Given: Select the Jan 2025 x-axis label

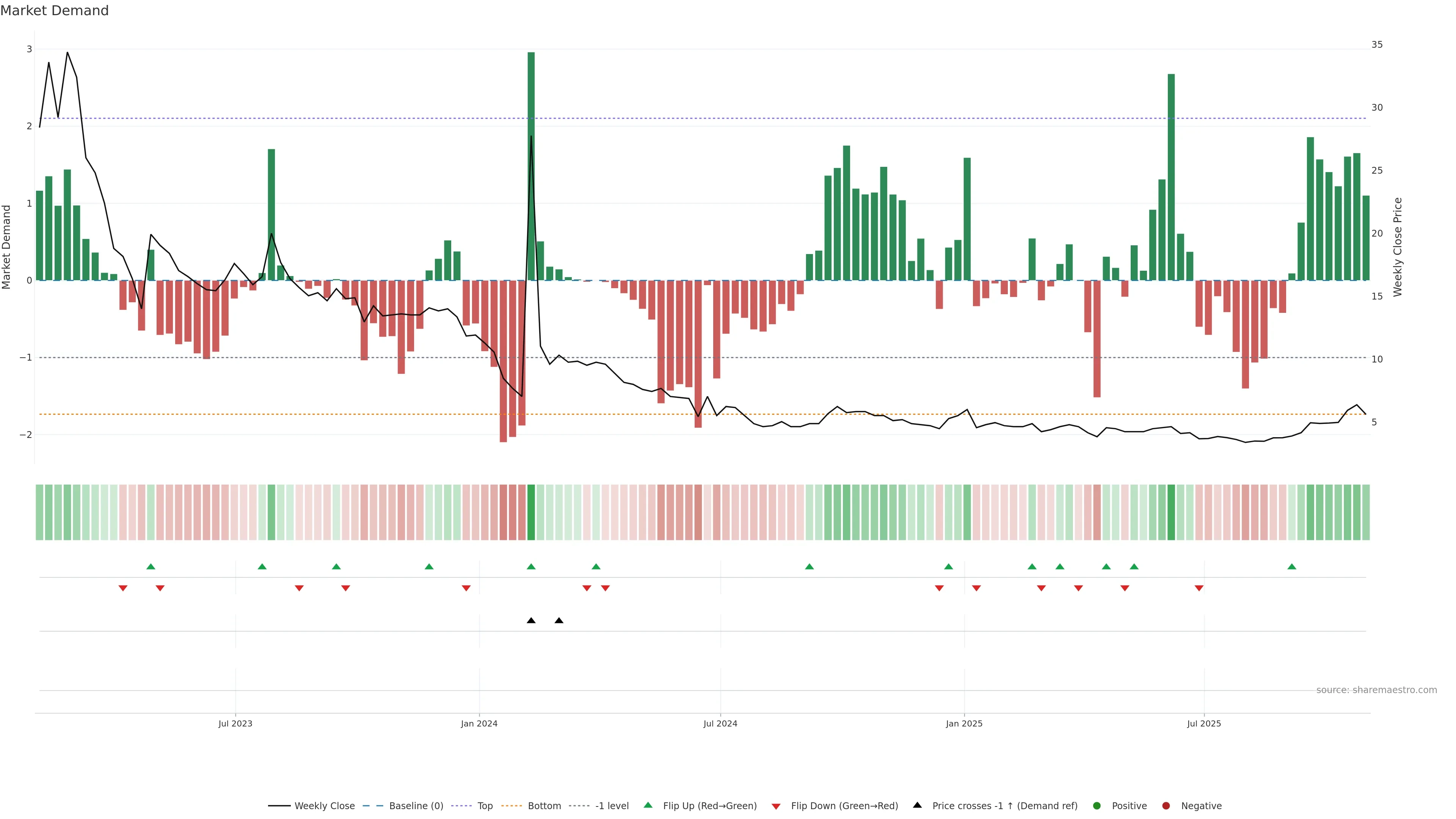Looking at the screenshot, I should click(964, 724).
